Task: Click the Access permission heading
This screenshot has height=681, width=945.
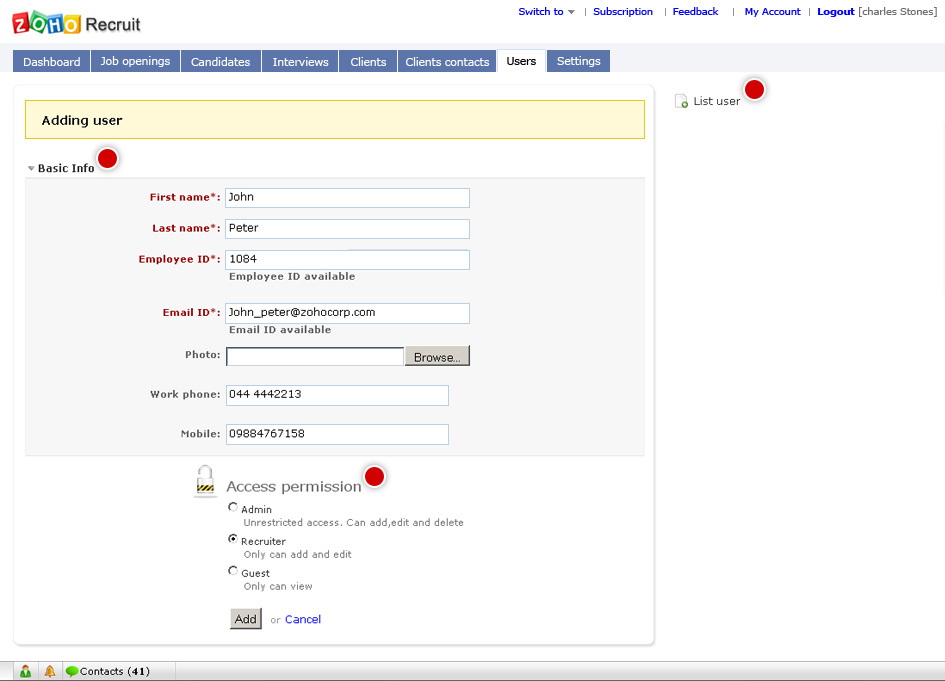Action: [x=294, y=486]
